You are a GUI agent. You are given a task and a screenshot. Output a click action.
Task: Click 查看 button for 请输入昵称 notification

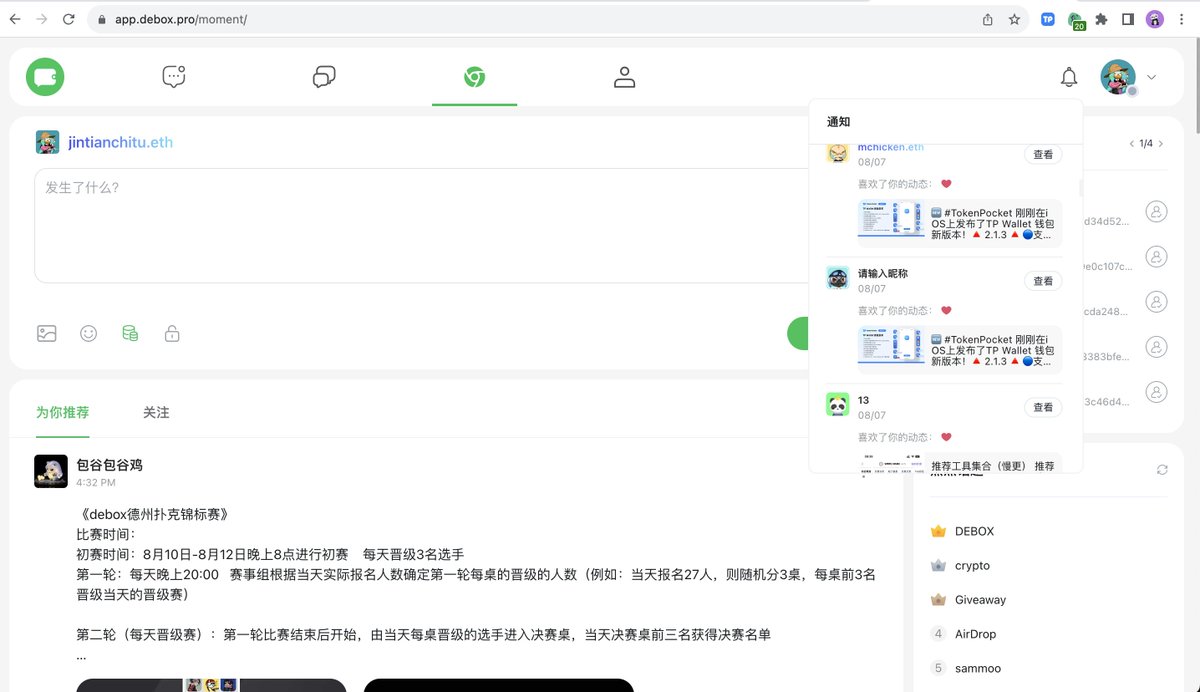pos(1043,281)
